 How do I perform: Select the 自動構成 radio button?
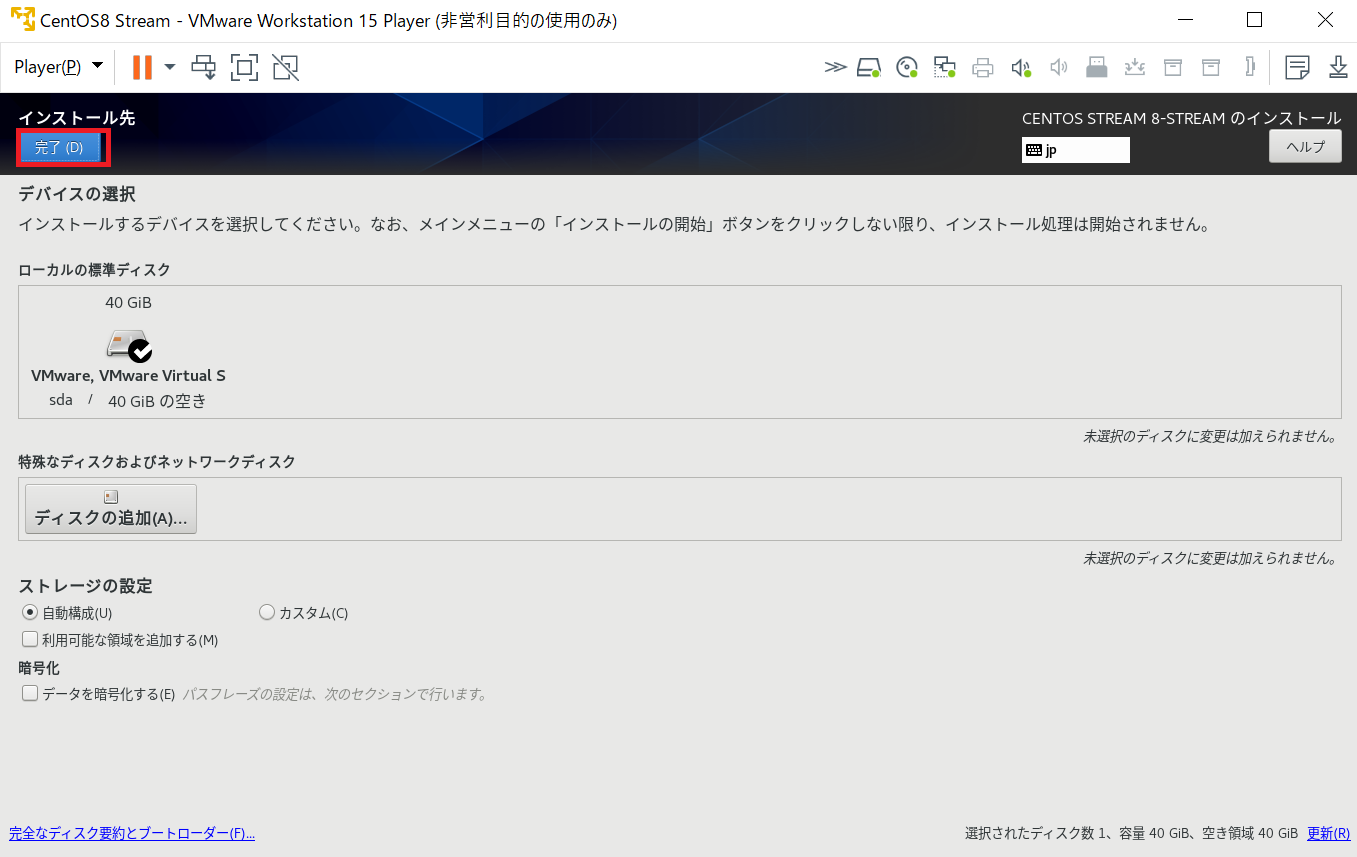(30, 613)
